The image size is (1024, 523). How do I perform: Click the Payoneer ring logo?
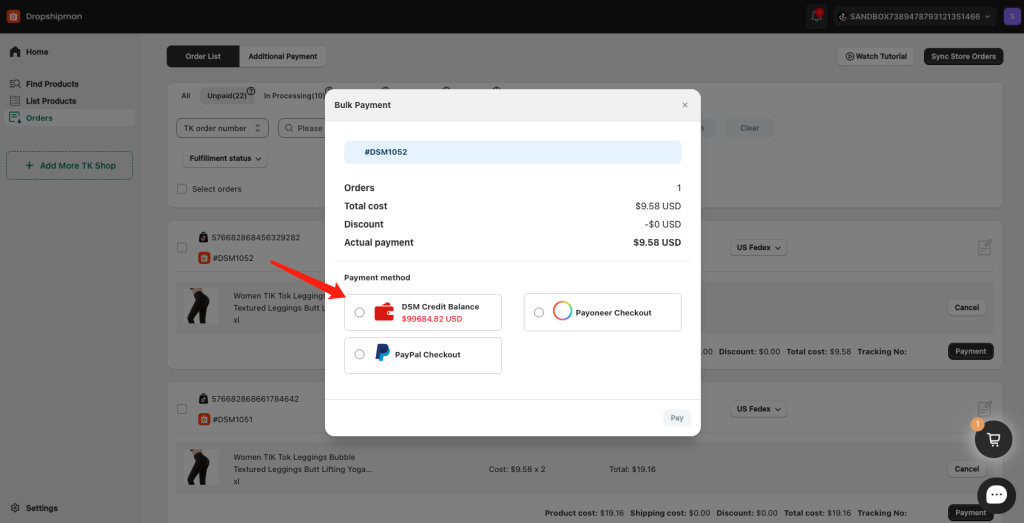coord(562,311)
